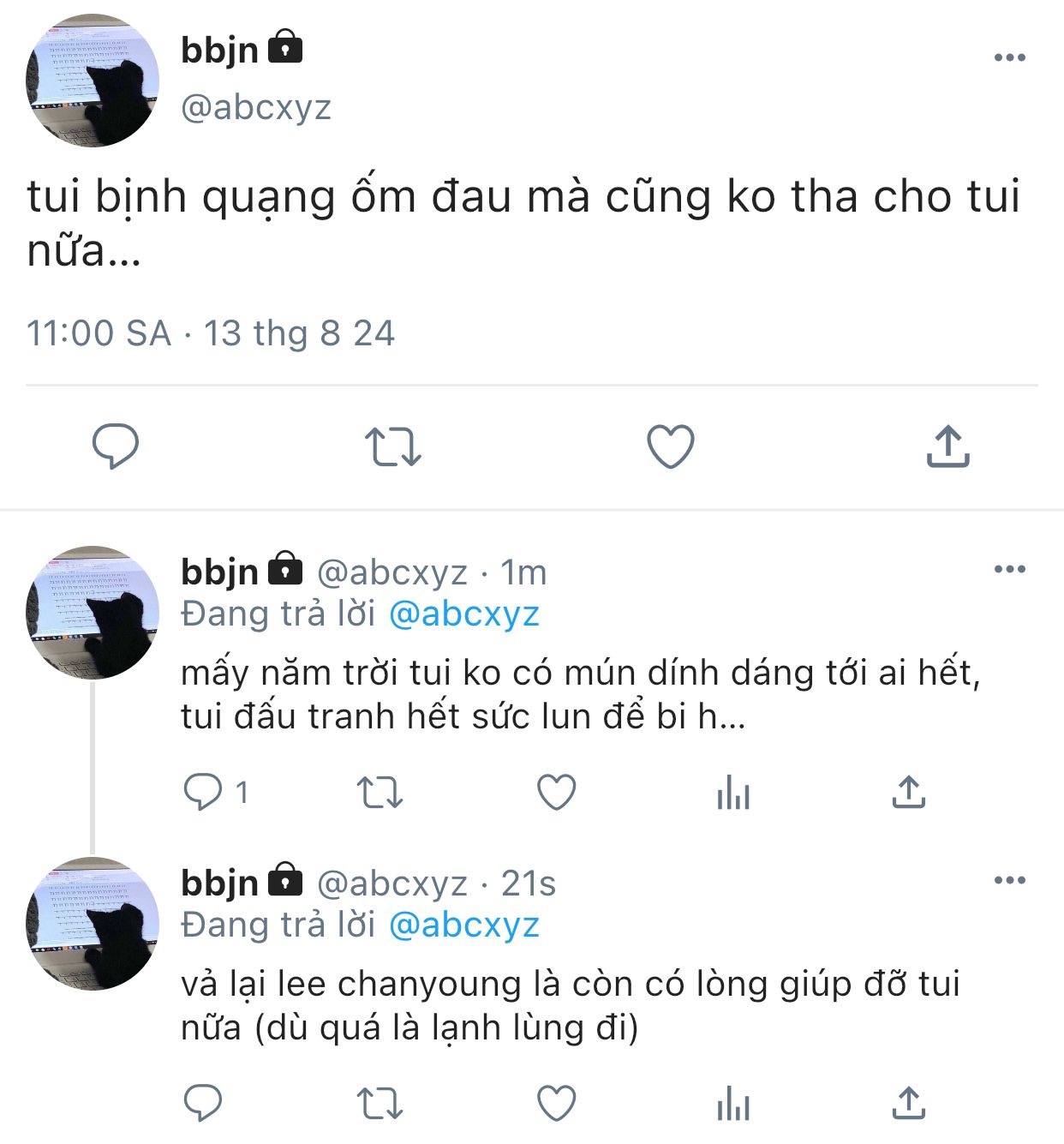The image size is (1064, 1144).
Task: Like the reply posted 1m ago
Action: (x=556, y=792)
